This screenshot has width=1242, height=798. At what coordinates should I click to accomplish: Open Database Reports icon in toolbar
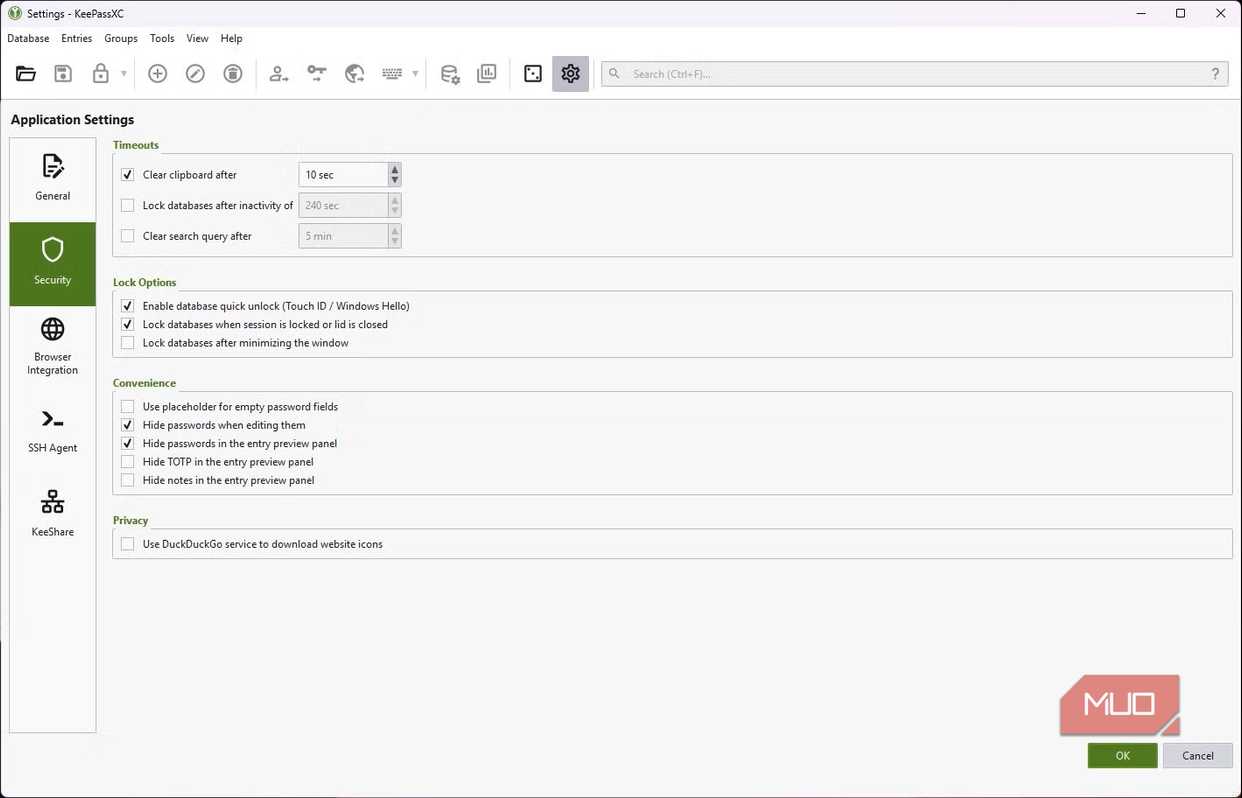[487, 74]
